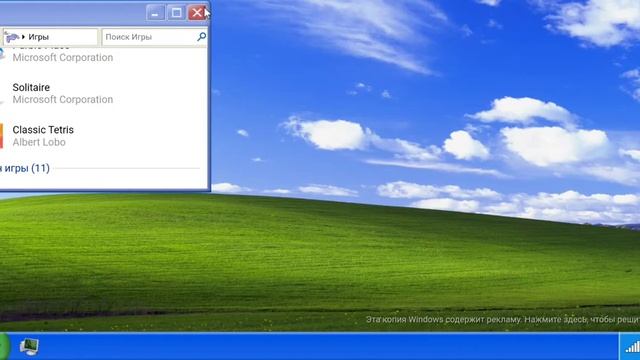Maximize the Игры window
This screenshot has width=640, height=360.
click(176, 13)
